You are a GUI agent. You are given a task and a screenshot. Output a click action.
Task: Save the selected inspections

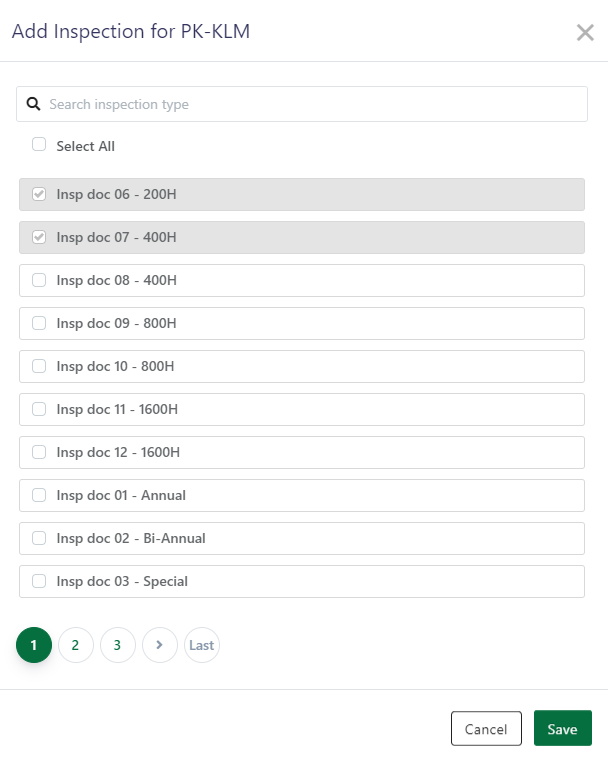tap(562, 729)
